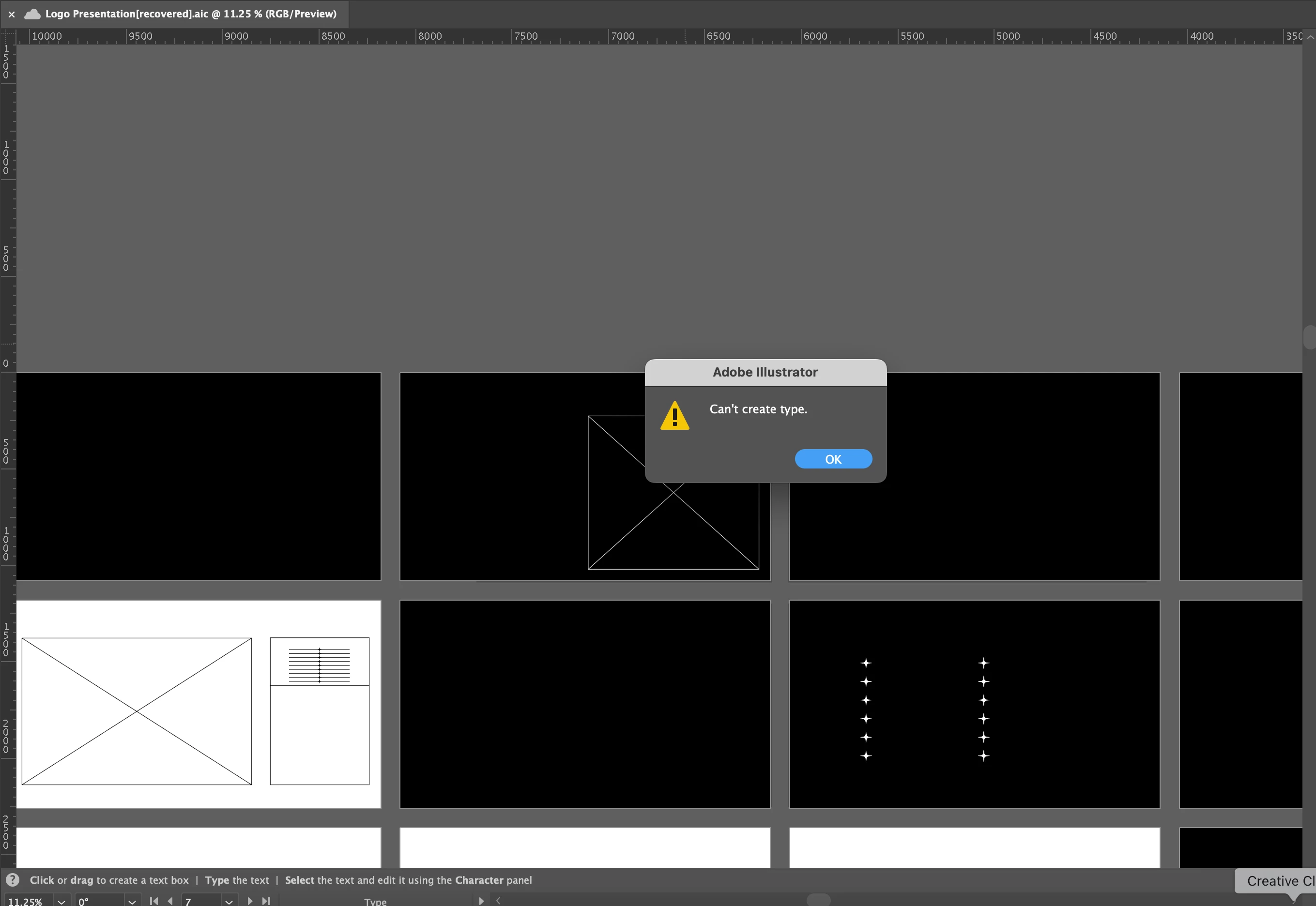Go to the next artboard
This screenshot has height=906, width=1316.
pyautogui.click(x=250, y=901)
